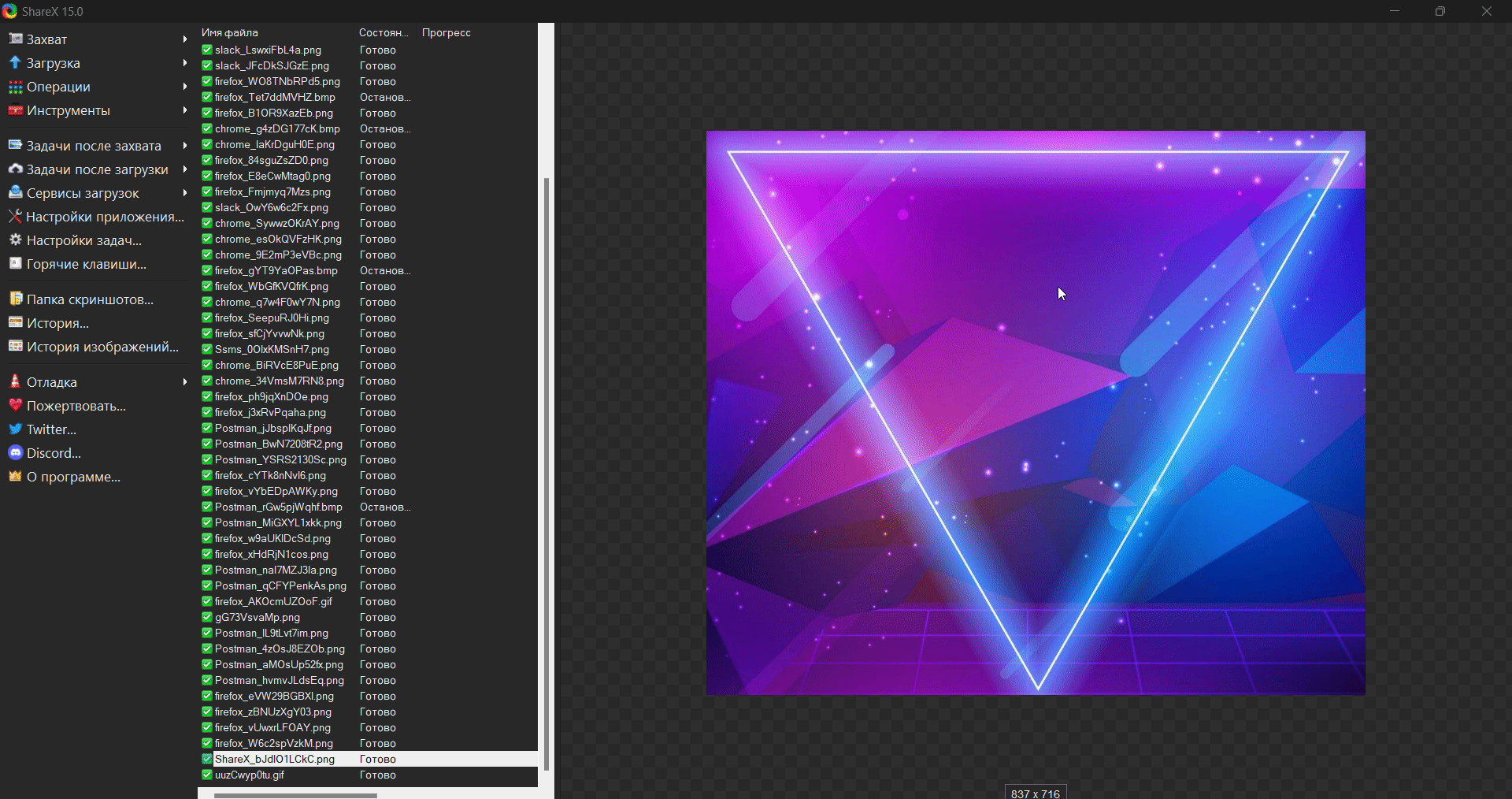1512x799 pixels.
Task: Click the Настройки приложения wrench icon
Action: (x=15, y=216)
